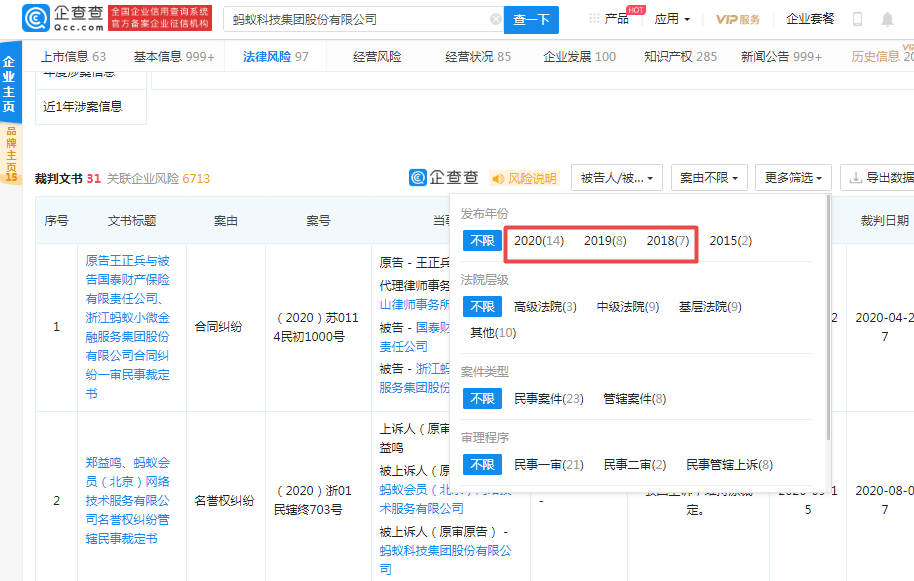Filter by 基层法院(9)

click(x=710, y=307)
